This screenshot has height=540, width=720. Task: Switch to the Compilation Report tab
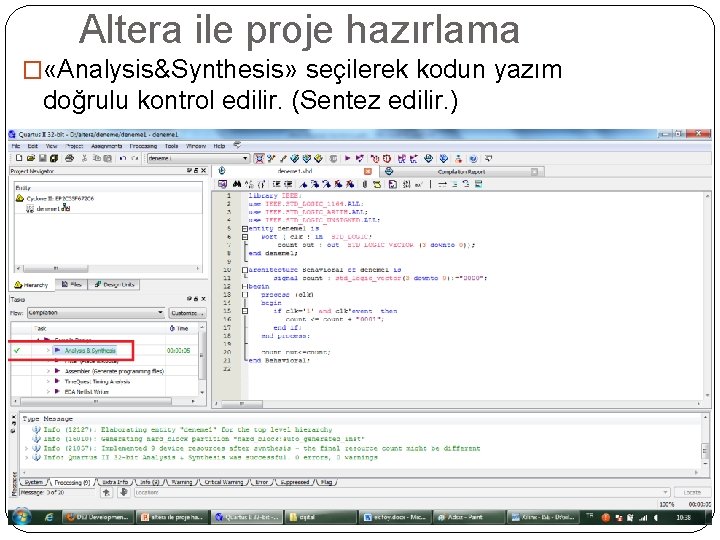(461, 172)
